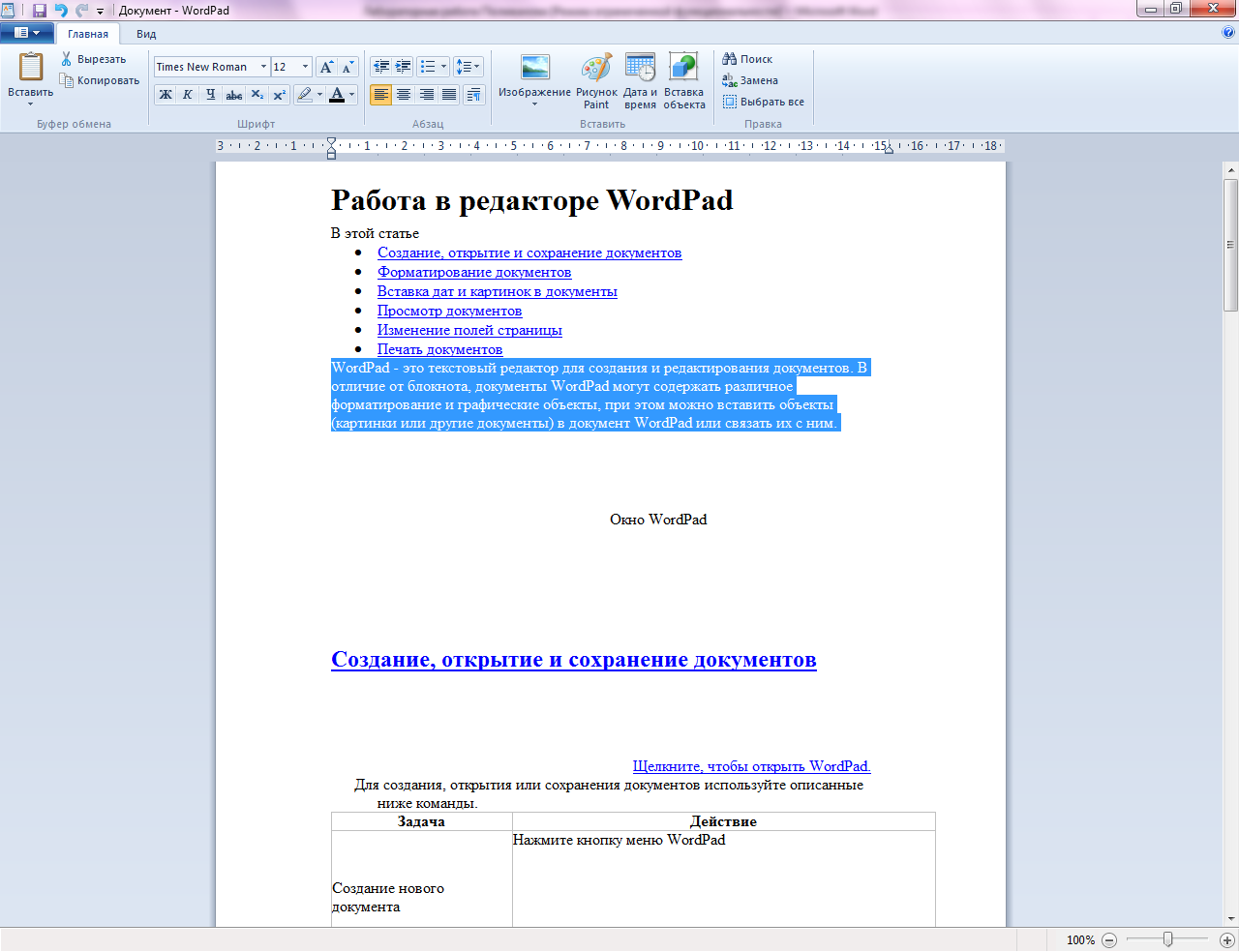
Task: Center align text
Action: click(x=404, y=95)
